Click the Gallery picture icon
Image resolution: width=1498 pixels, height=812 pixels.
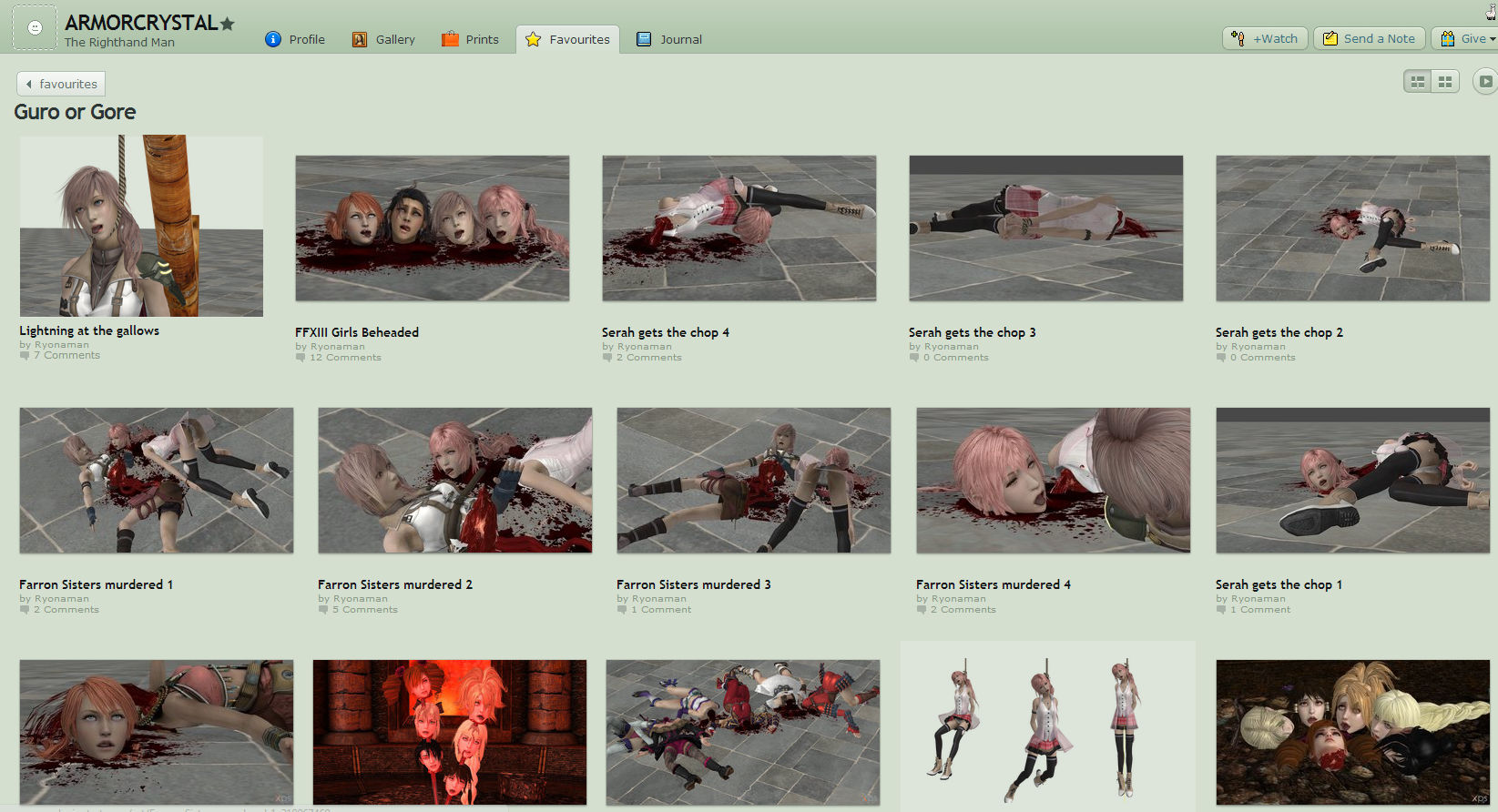(360, 39)
